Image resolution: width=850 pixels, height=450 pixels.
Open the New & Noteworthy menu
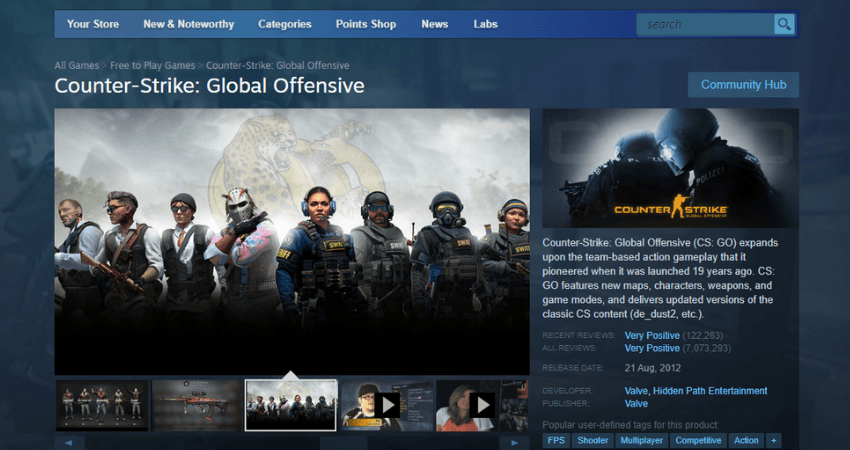(x=189, y=24)
